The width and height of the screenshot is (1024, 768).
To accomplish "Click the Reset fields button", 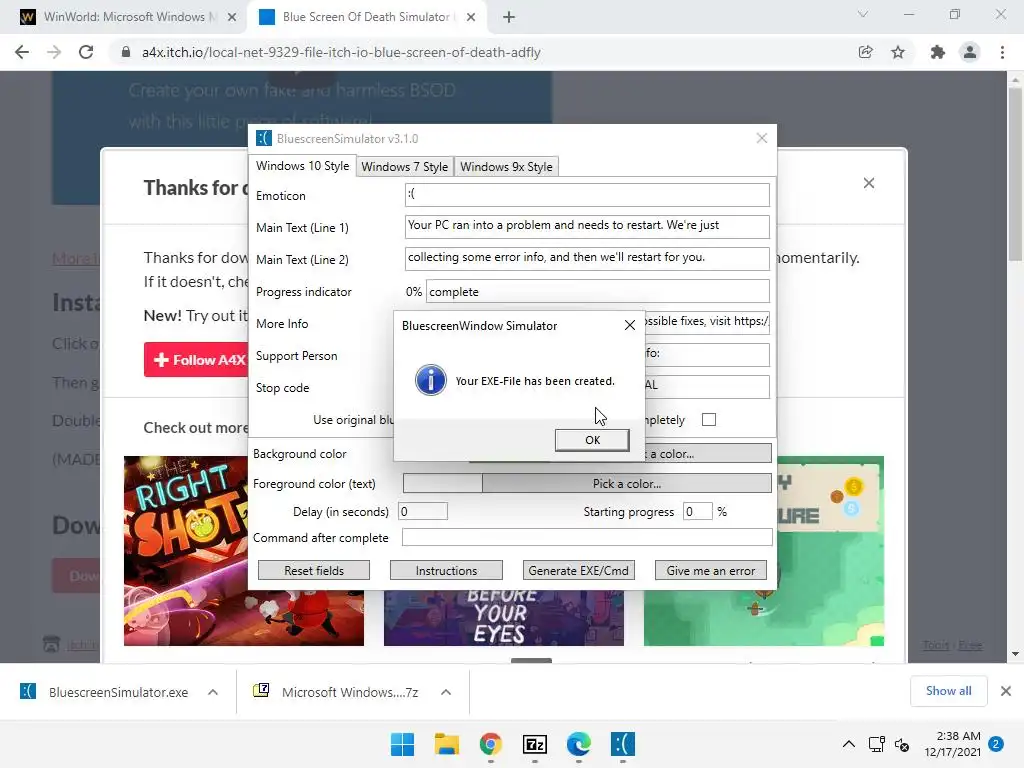I will coord(313,570).
